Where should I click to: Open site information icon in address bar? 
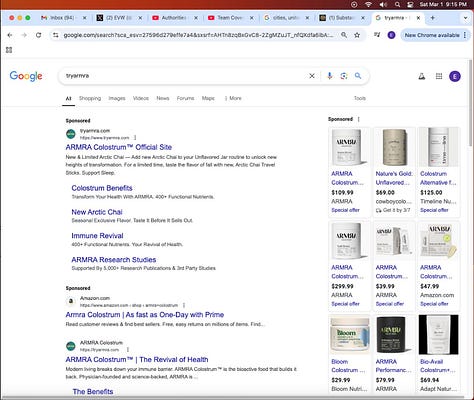[x=56, y=35]
